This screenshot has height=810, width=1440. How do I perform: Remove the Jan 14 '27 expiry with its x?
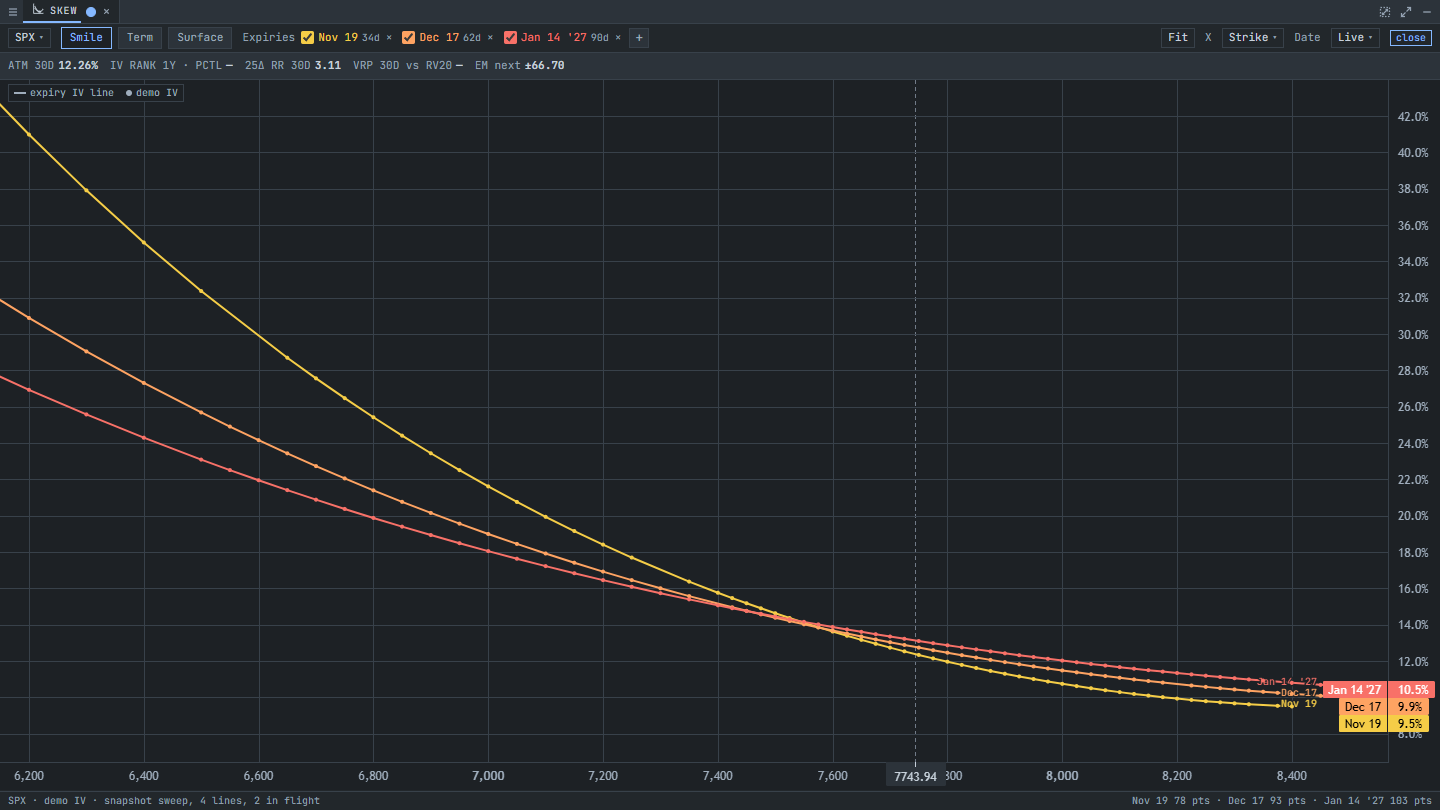618,38
